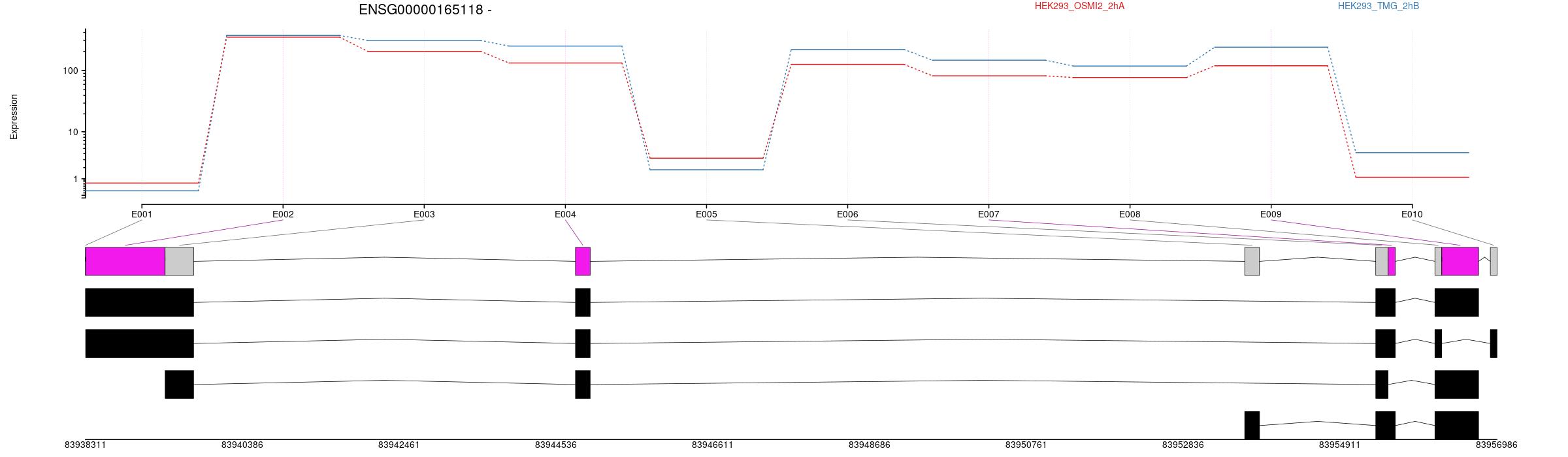Screen dimensions: 1568x457
Task: Click first exon of the shortest bottom transcript
Action: click(1252, 425)
